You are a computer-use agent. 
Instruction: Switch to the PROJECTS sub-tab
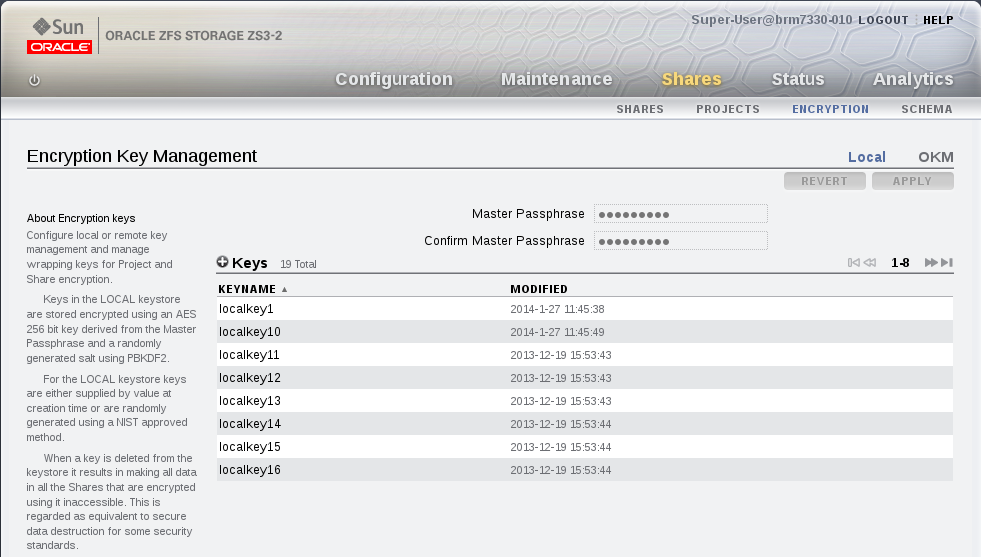(x=728, y=109)
